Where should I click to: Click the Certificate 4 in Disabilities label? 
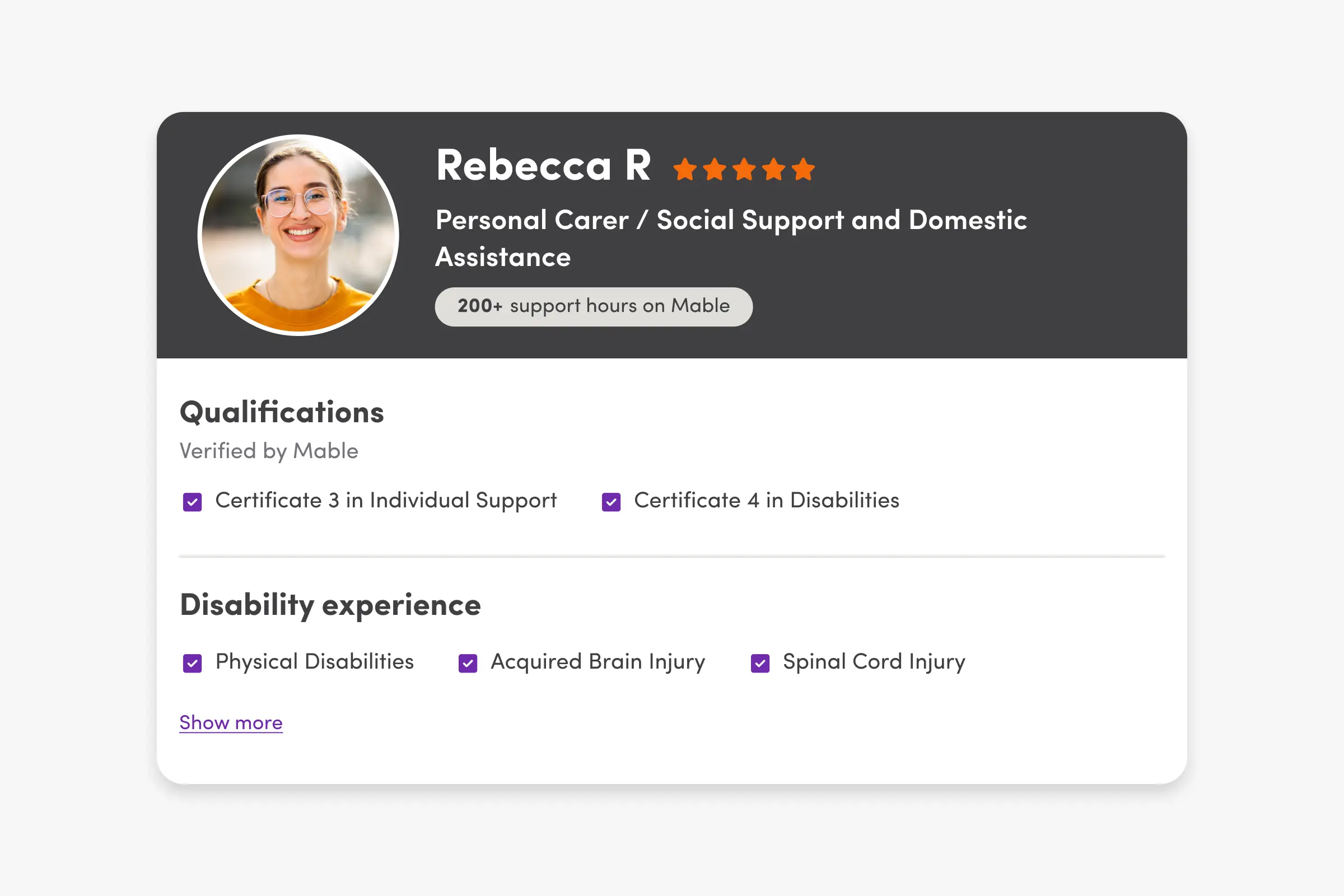coord(767,501)
